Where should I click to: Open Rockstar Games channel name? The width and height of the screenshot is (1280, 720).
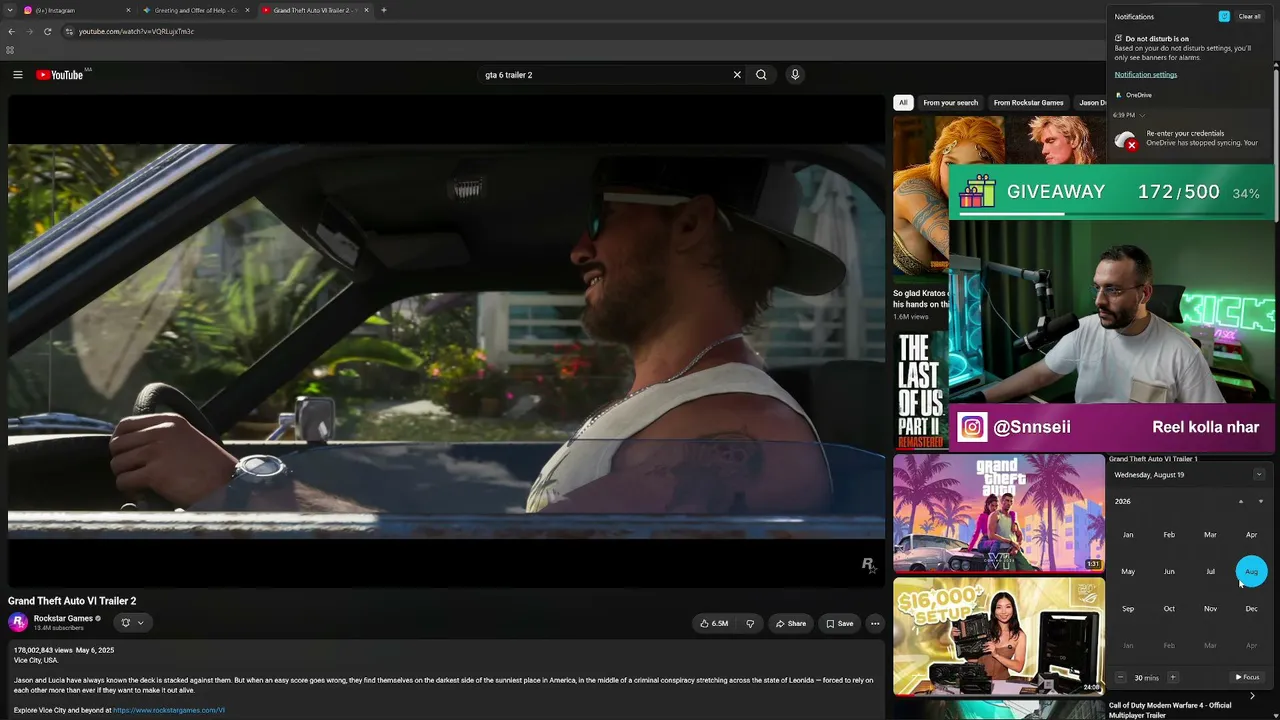pyautogui.click(x=63, y=618)
